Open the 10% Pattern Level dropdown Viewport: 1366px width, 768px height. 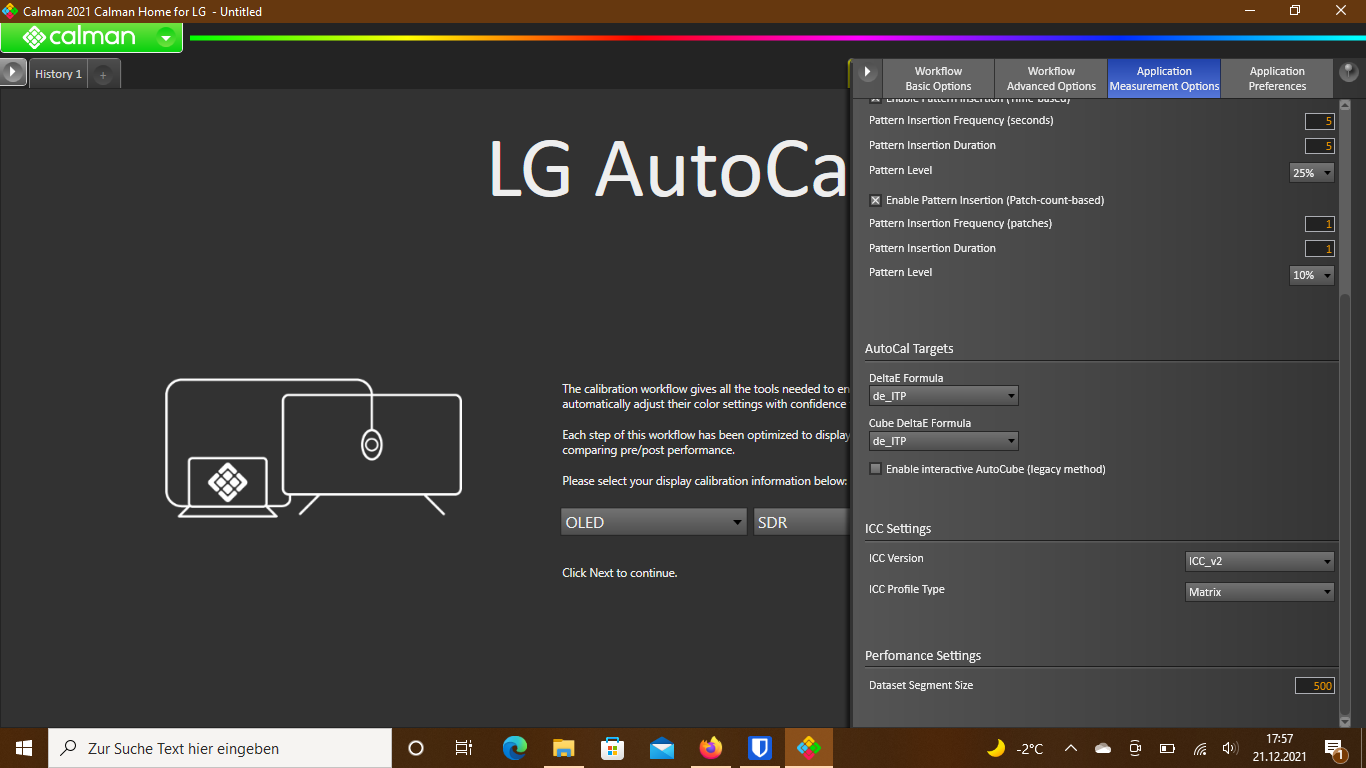click(1312, 275)
